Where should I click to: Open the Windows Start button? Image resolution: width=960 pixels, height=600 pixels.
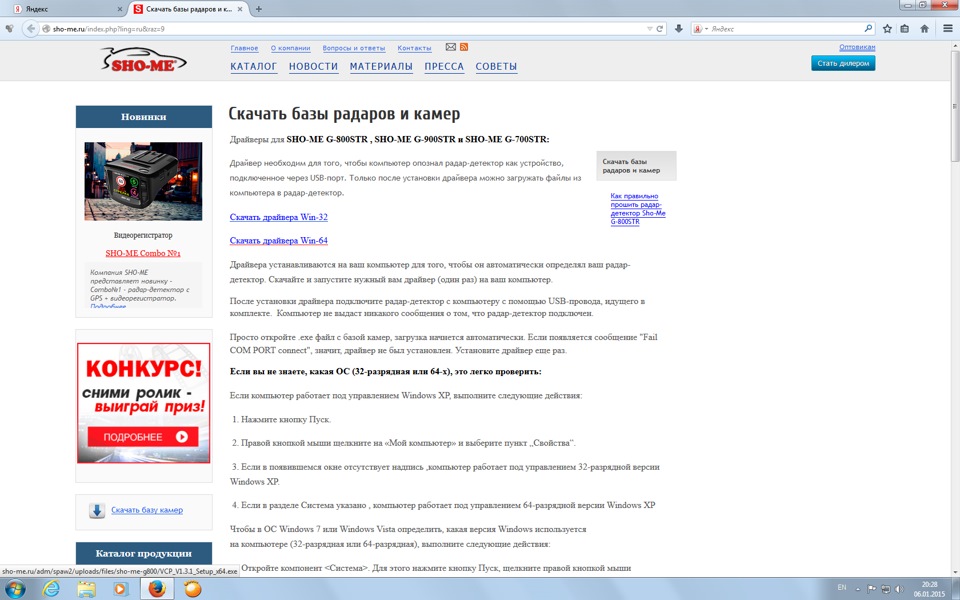[x=15, y=589]
